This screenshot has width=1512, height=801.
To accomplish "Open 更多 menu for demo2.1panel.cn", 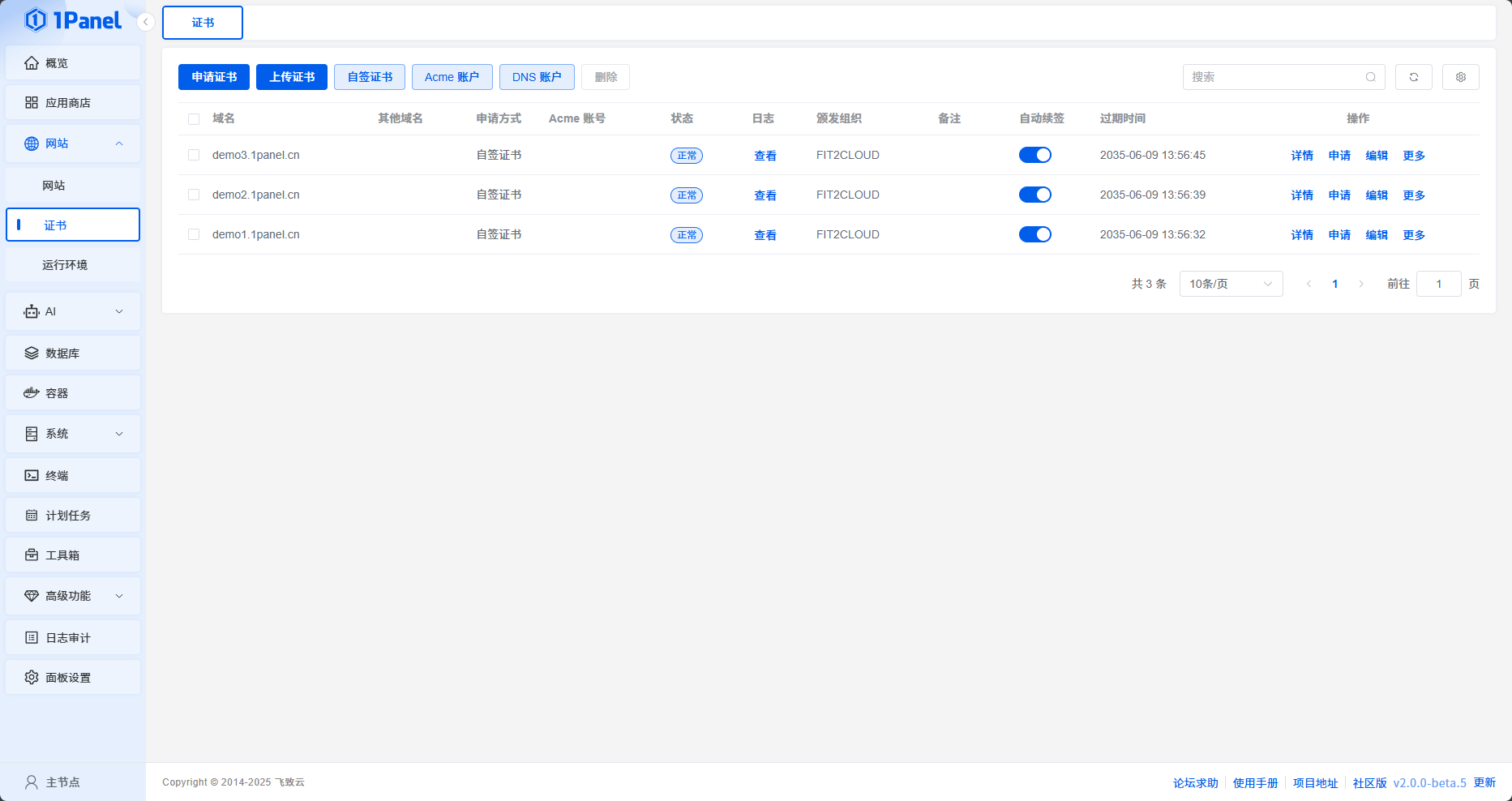I will click(x=1414, y=195).
